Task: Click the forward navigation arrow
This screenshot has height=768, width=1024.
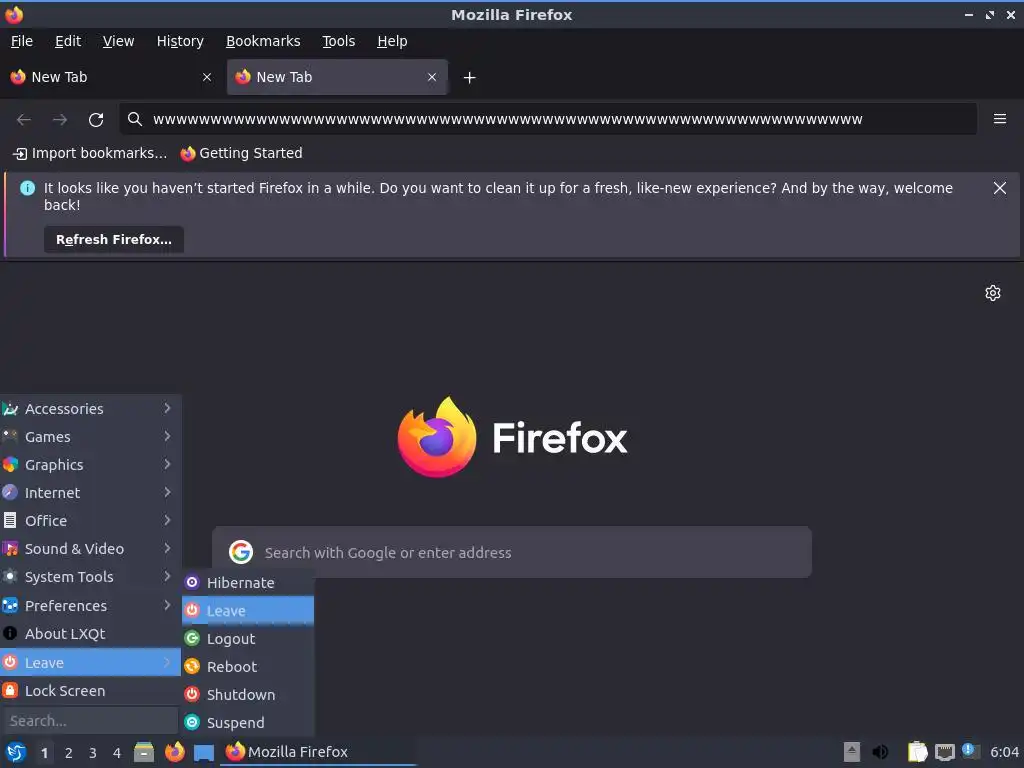Action: (60, 120)
